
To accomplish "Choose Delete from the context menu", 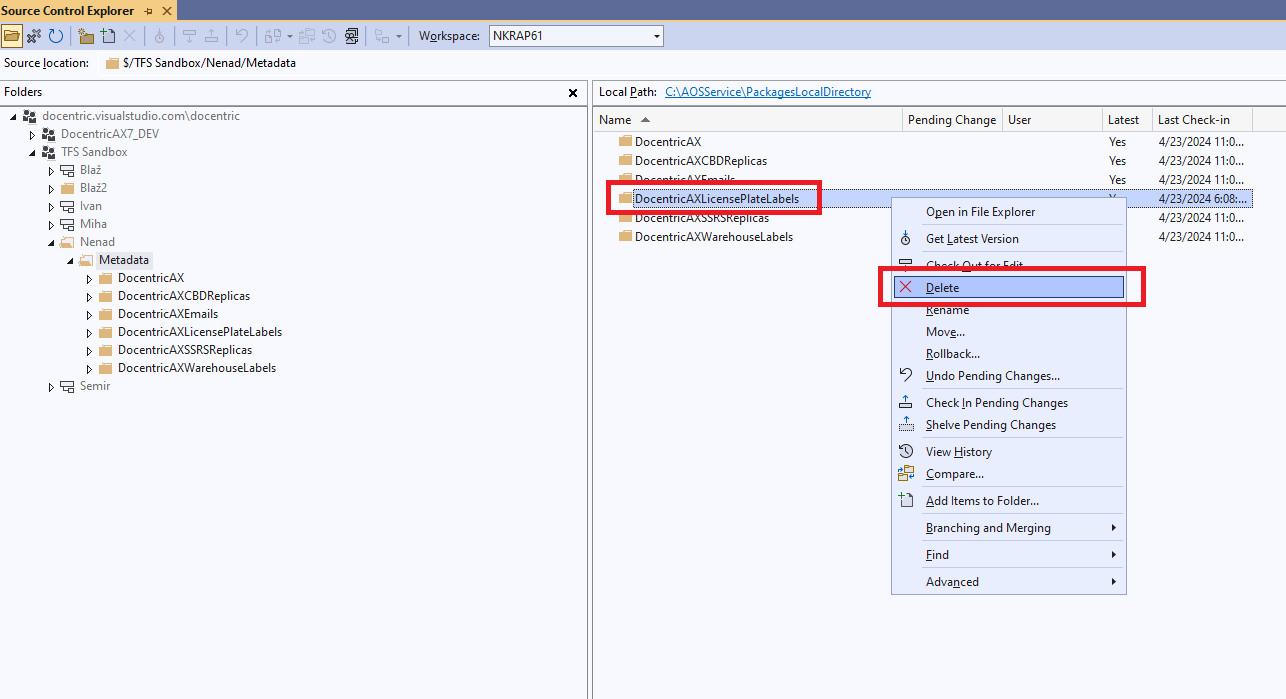I will 942,288.
